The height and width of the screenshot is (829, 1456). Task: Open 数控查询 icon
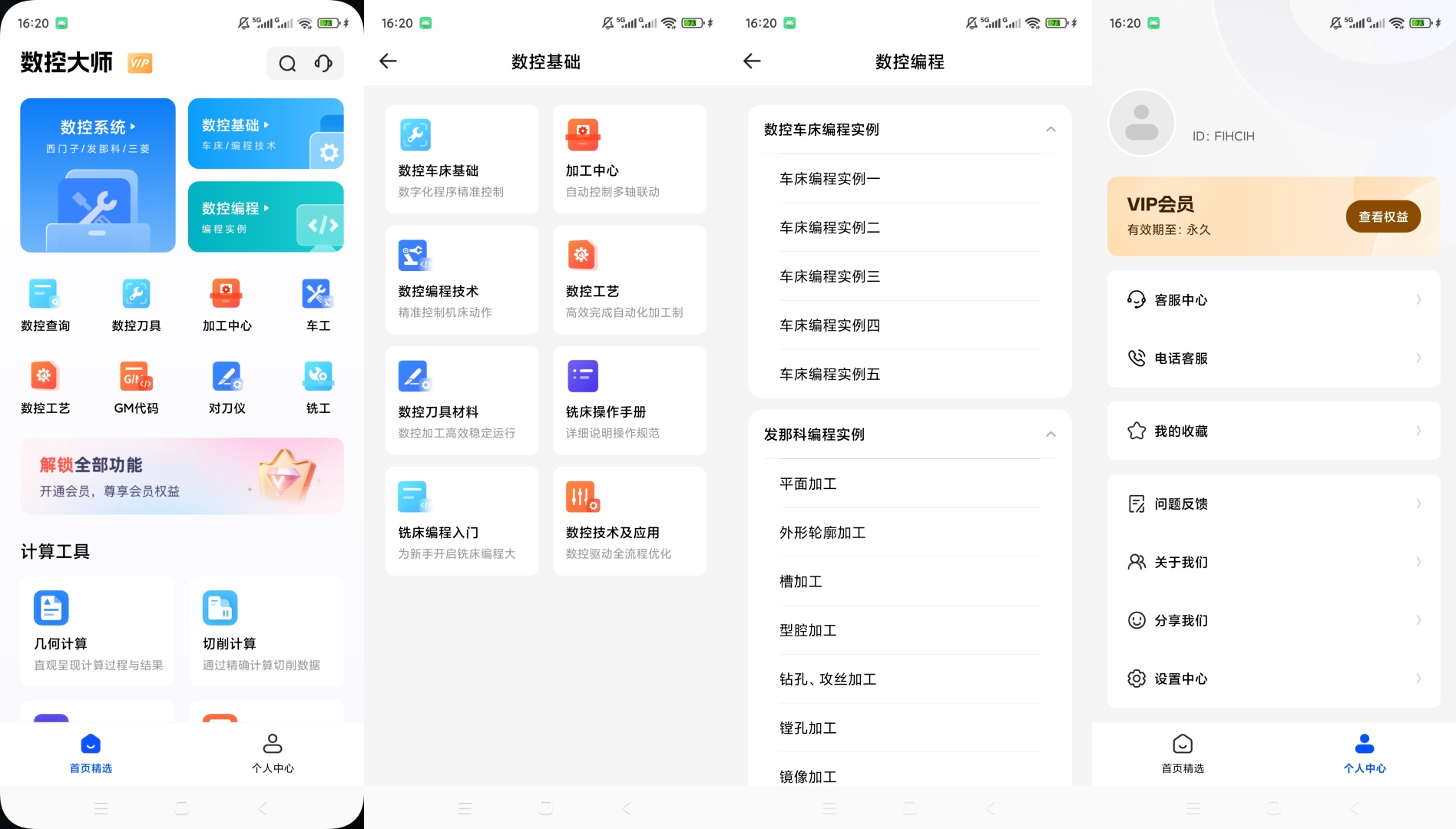[45, 306]
